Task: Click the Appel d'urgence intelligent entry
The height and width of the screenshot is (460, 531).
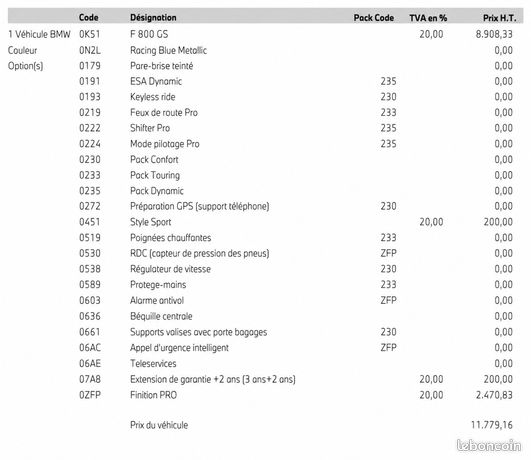Action: (179, 348)
